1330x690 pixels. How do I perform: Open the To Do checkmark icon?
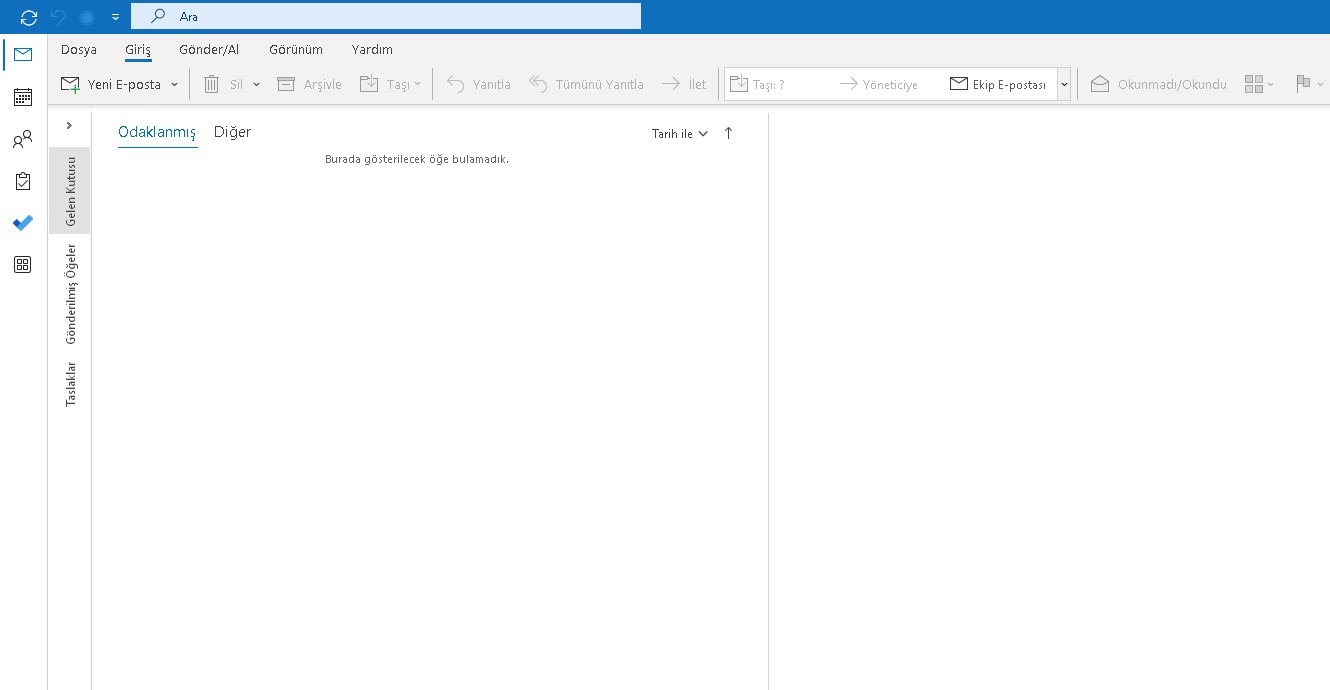point(22,223)
